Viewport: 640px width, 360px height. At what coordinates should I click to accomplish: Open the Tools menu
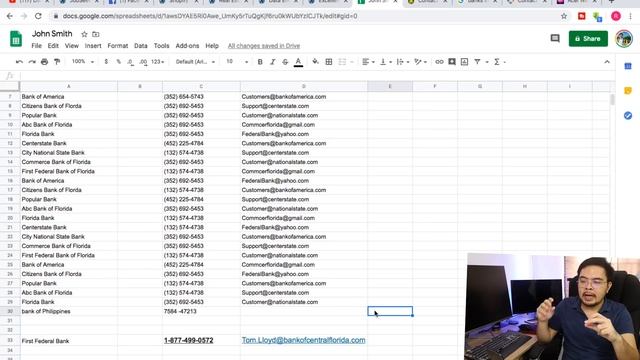click(x=161, y=46)
